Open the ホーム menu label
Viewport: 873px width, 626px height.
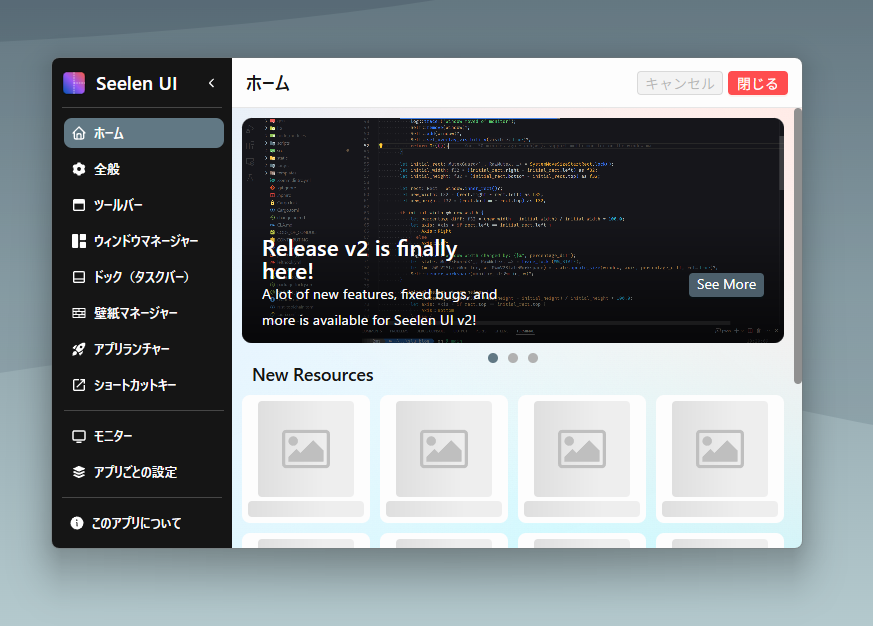pyautogui.click(x=109, y=133)
